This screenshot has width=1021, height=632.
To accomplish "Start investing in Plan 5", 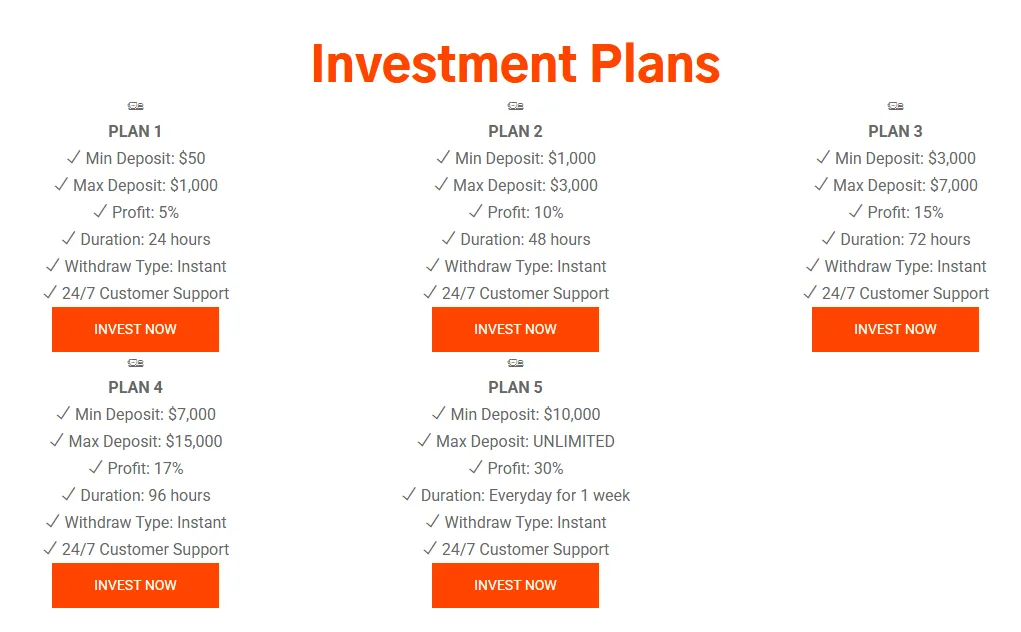I will tap(515, 585).
